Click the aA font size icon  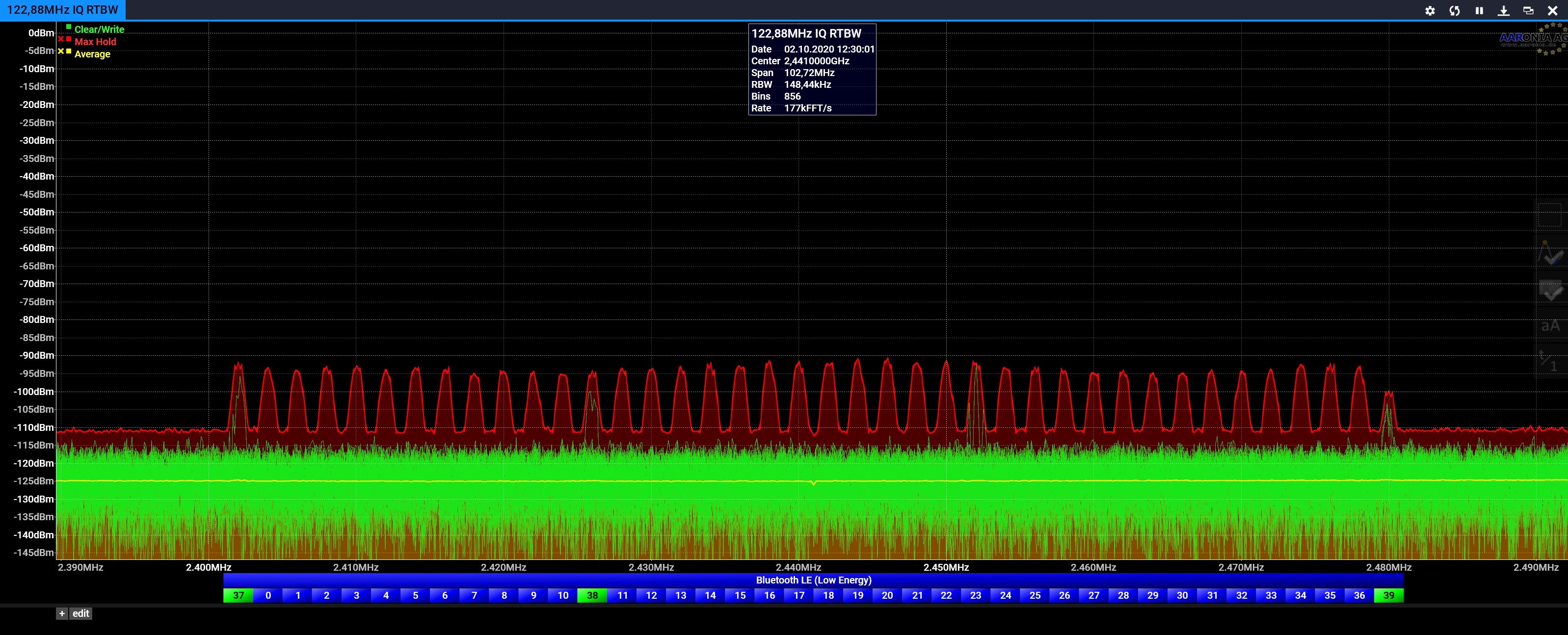1550,326
